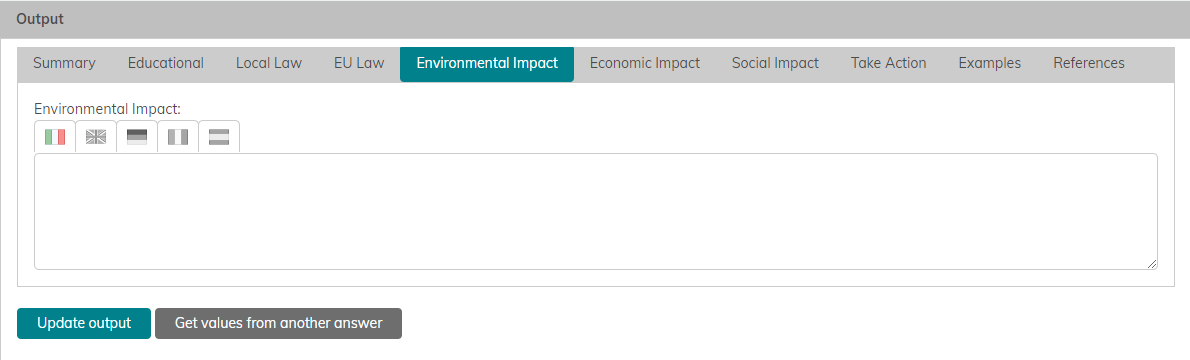Open the Summary tab
The width and height of the screenshot is (1190, 360).
[65, 64]
